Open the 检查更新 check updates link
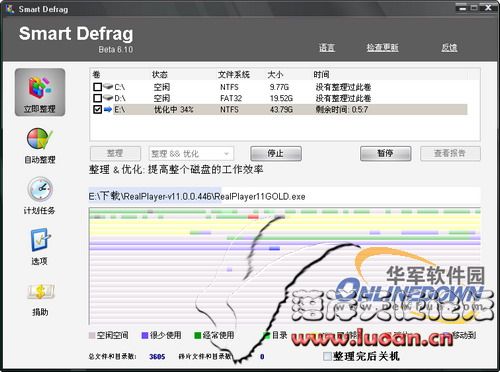Screen dimensions: 500x372 click(382, 48)
